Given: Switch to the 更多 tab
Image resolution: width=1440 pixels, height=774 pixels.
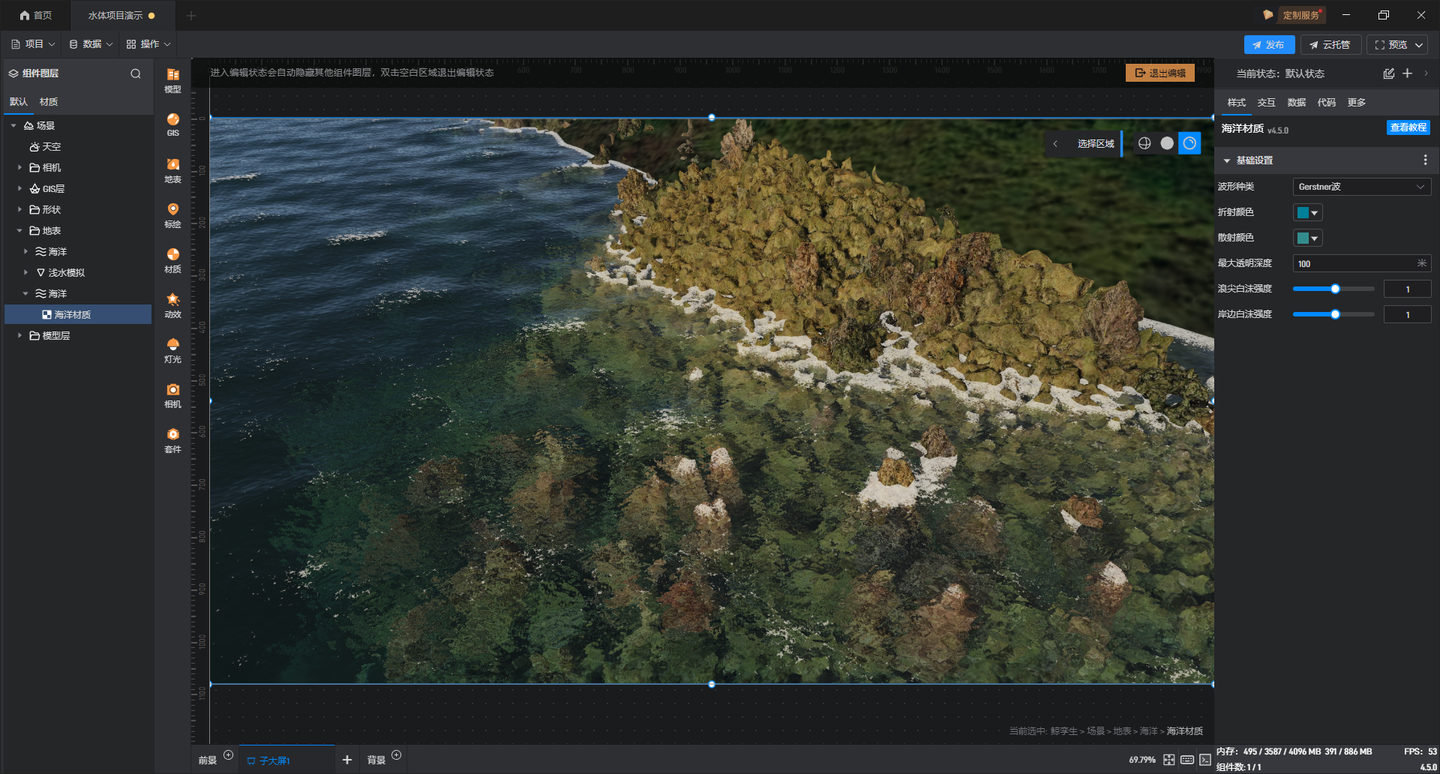Looking at the screenshot, I should [1356, 103].
